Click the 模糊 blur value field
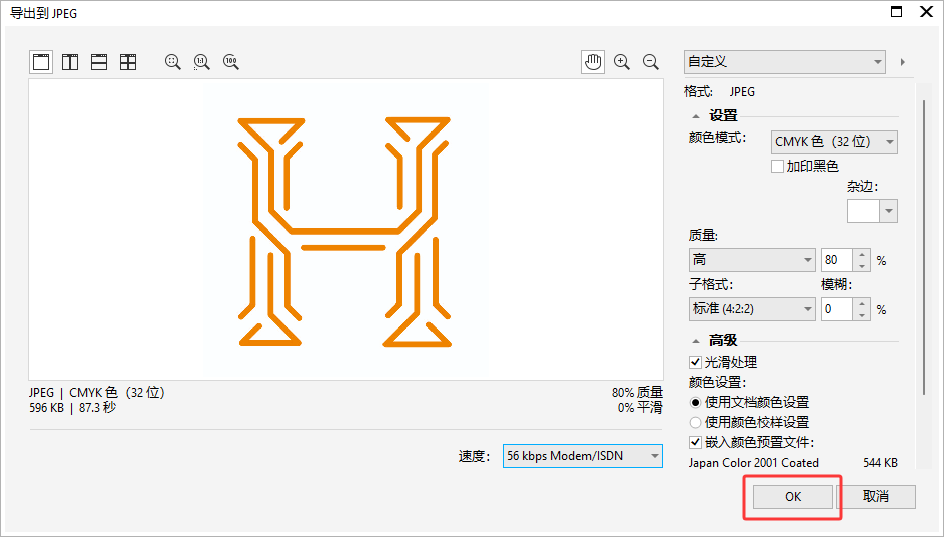This screenshot has width=944, height=537. [x=837, y=309]
